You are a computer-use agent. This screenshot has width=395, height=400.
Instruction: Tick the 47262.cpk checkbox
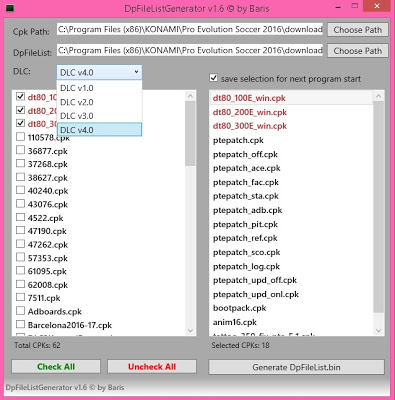pyautogui.click(x=20, y=244)
